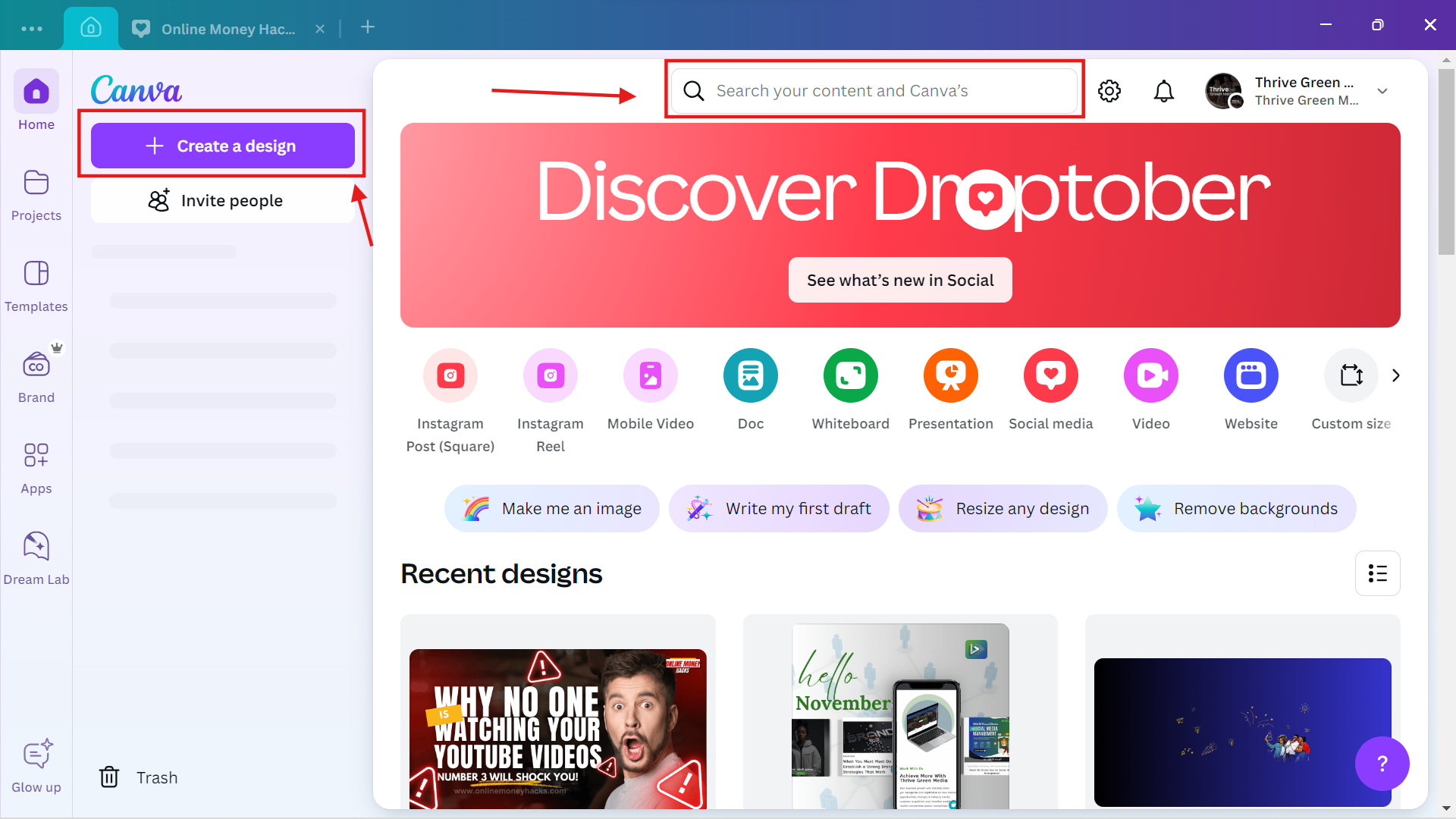The width and height of the screenshot is (1456, 819).
Task: Open the three-dot app menu
Action: (32, 28)
